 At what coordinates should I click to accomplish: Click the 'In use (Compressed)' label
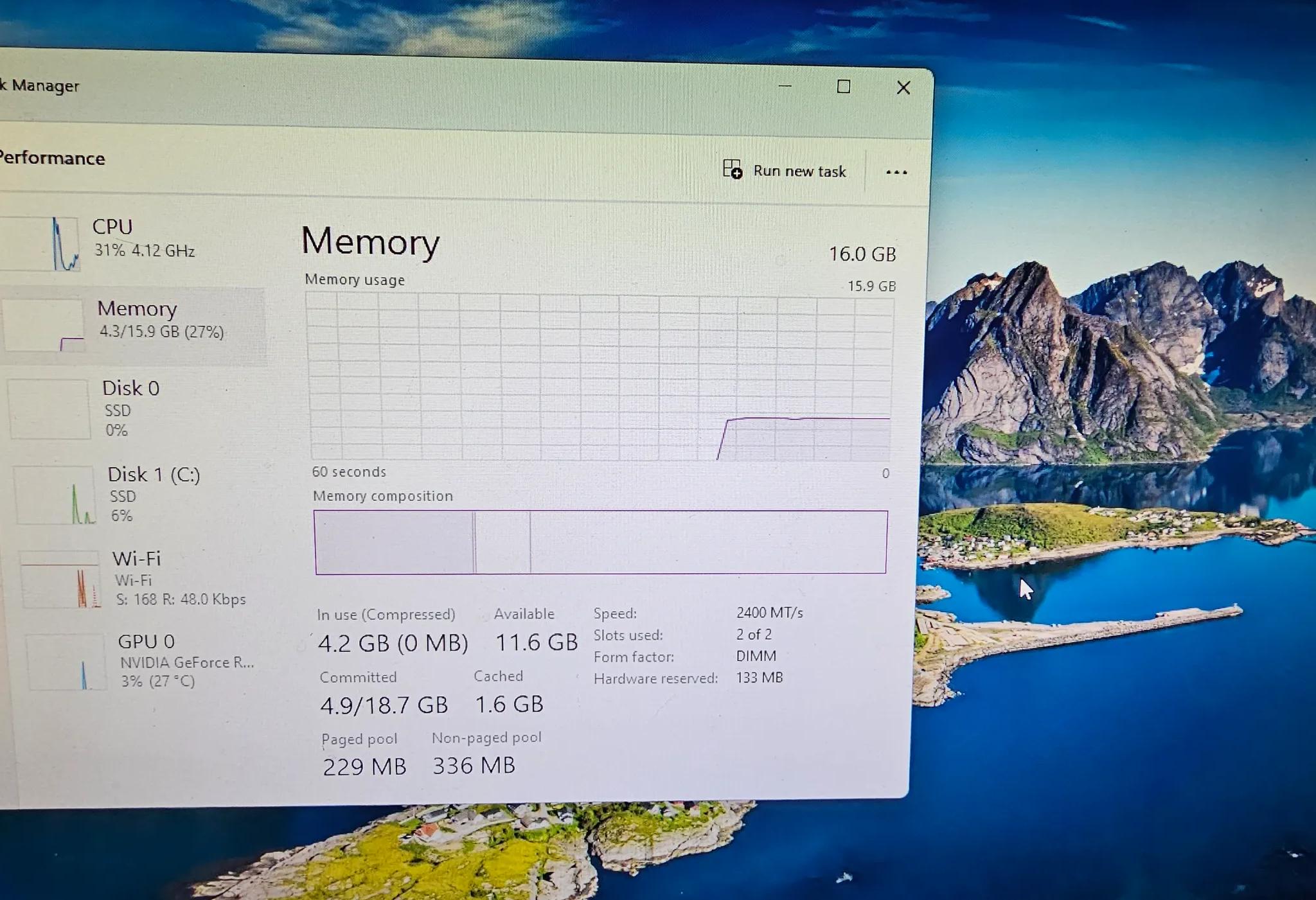coord(386,615)
